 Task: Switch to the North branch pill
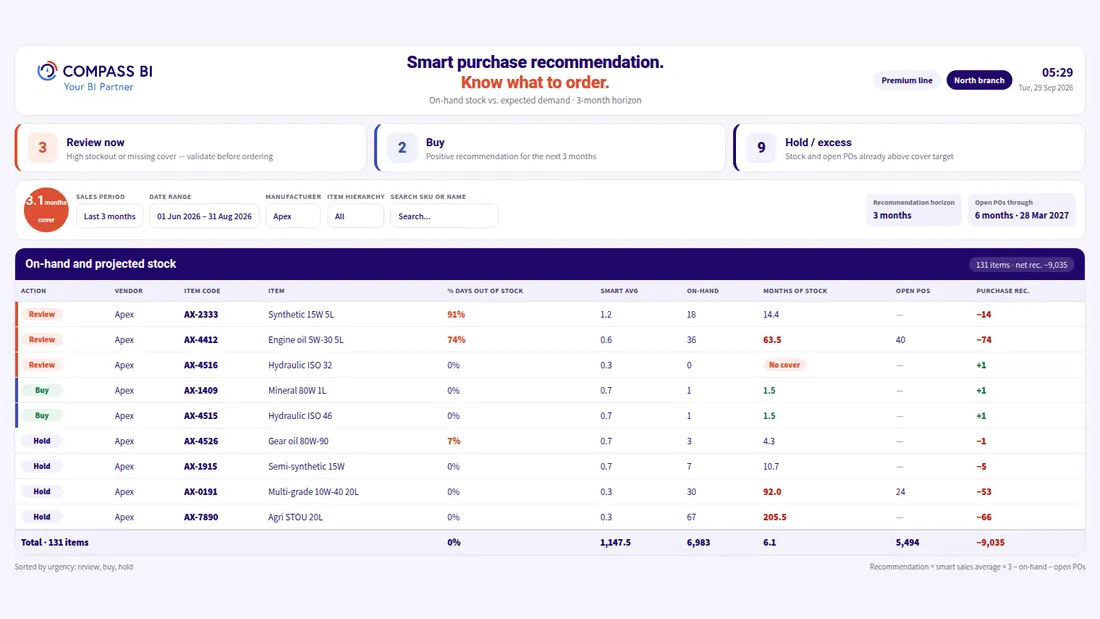979,80
